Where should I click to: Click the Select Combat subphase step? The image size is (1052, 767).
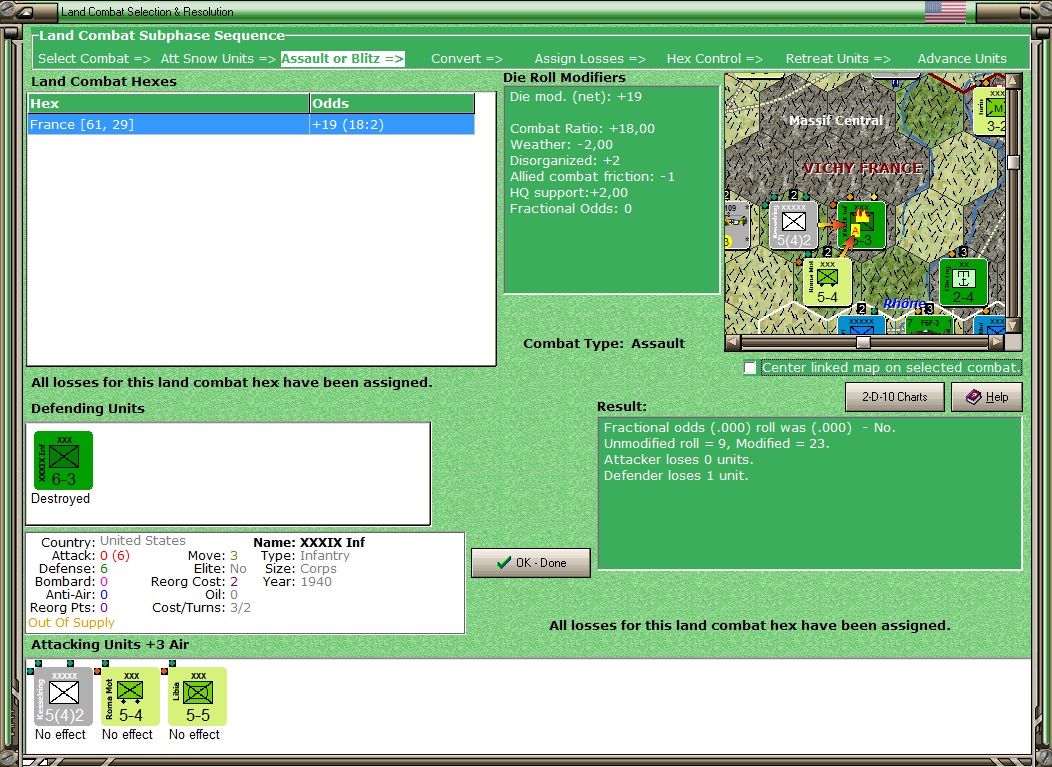pos(94,58)
